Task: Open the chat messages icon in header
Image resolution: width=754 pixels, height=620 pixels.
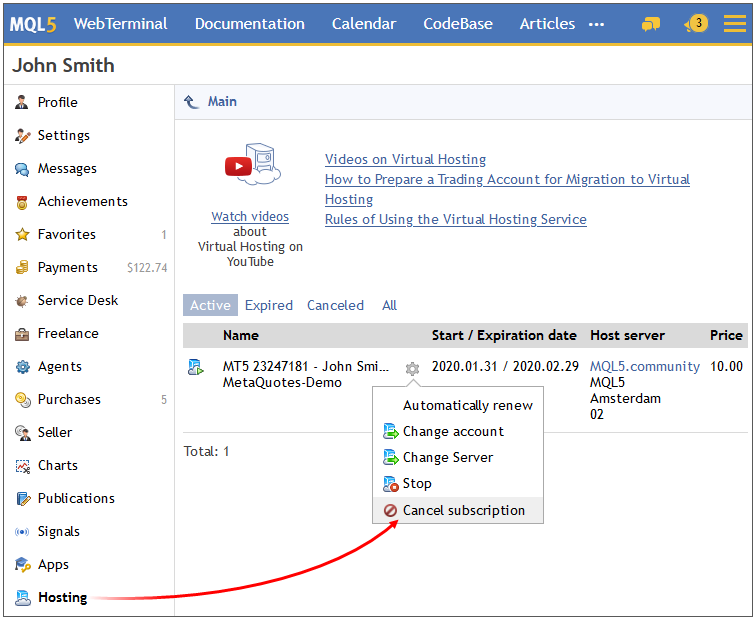Action: [651, 24]
